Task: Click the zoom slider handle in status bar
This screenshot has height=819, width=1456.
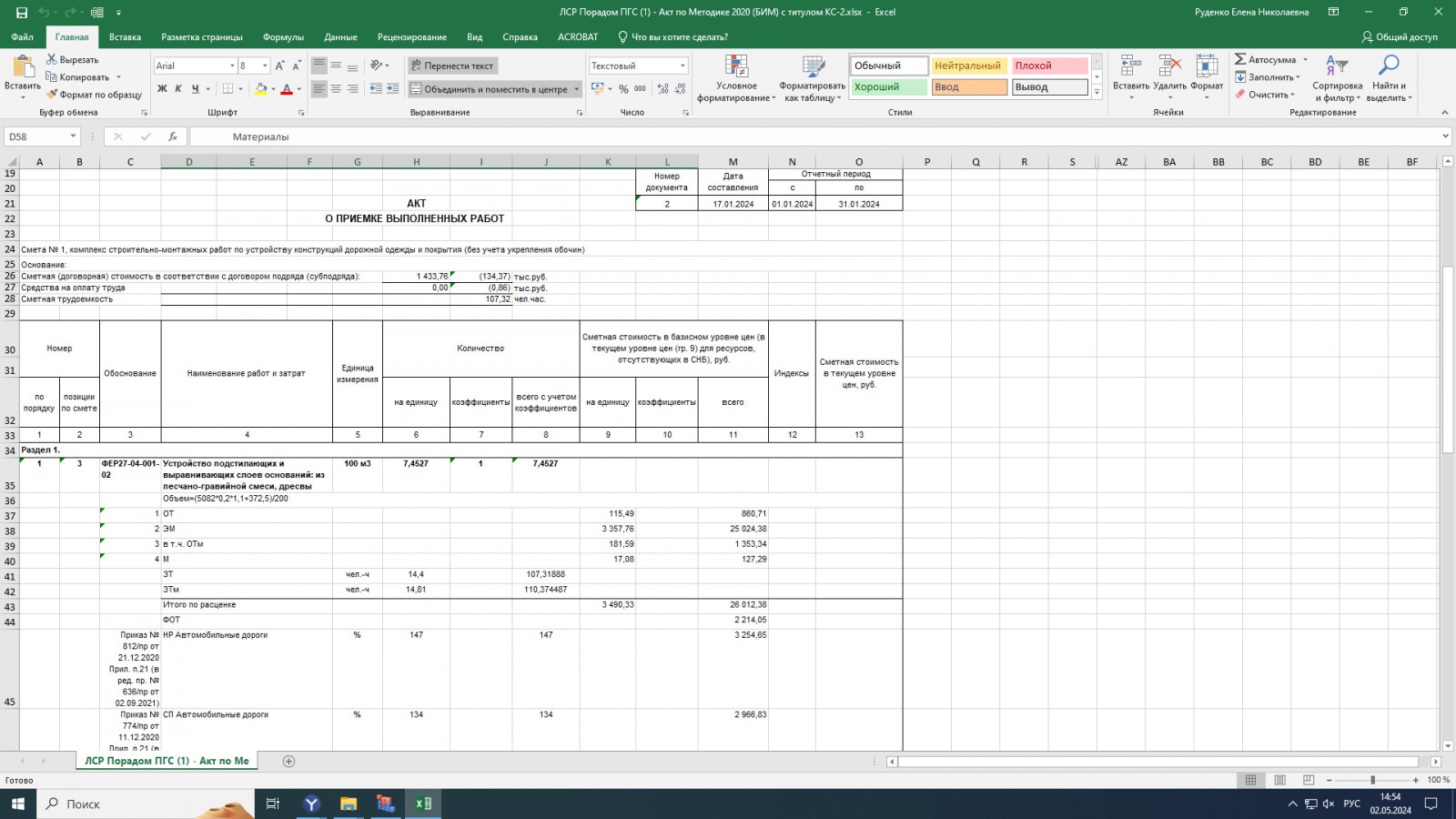Action: (1372, 780)
